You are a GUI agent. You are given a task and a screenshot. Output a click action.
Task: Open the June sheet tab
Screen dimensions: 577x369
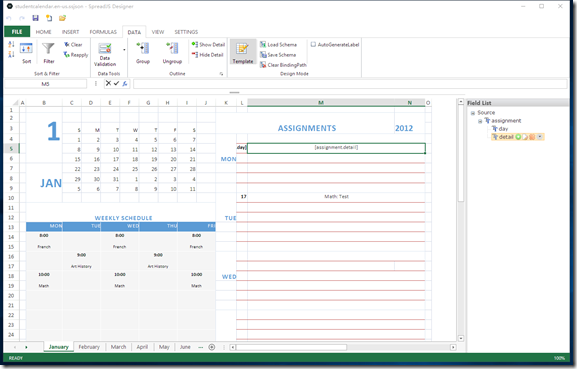185,347
